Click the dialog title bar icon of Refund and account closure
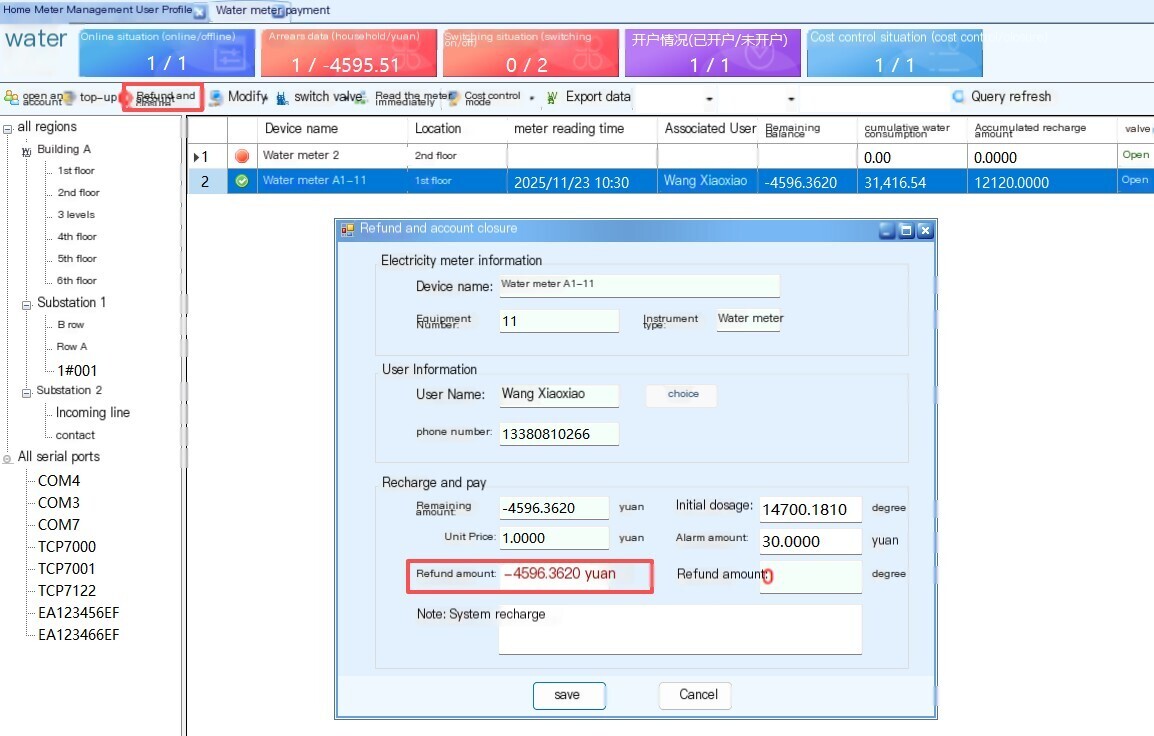Viewport: 1154px width, 736px height. click(x=347, y=230)
